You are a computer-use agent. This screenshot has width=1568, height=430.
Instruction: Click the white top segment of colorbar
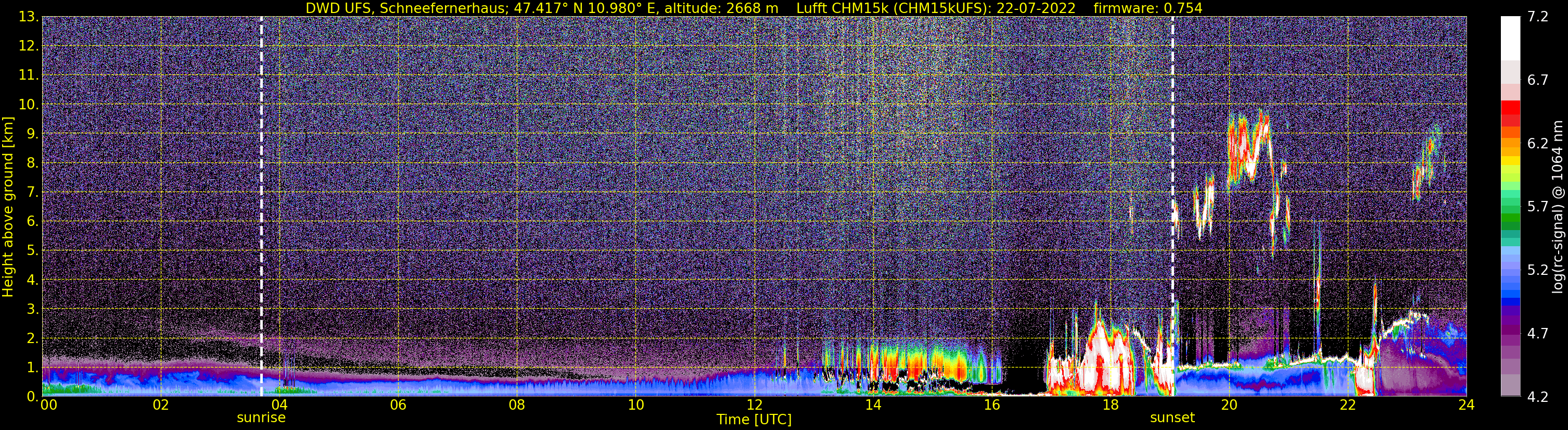(1510, 38)
